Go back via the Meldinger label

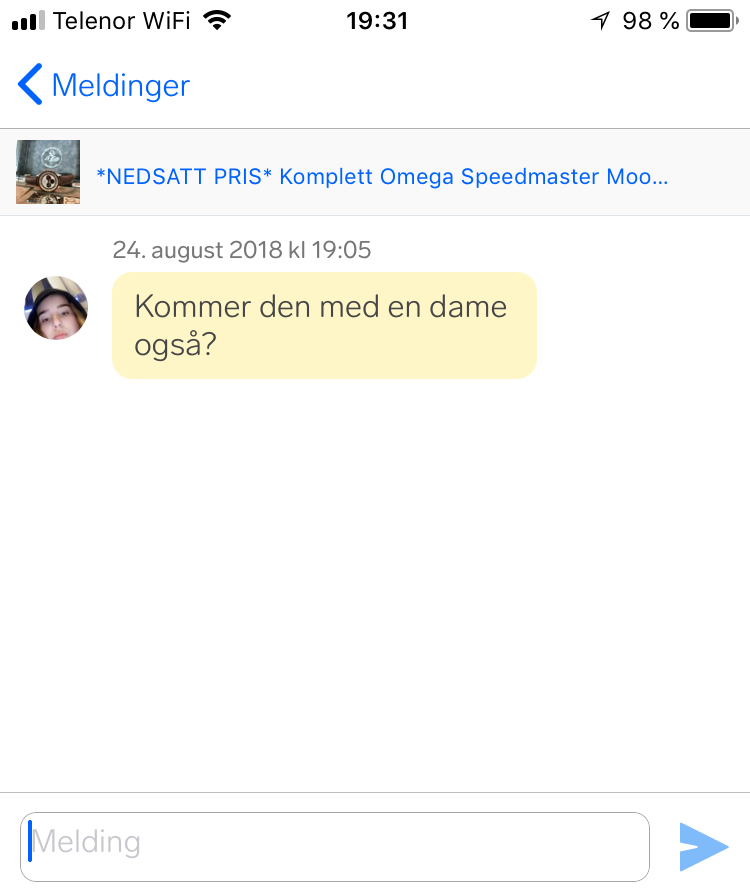(120, 86)
